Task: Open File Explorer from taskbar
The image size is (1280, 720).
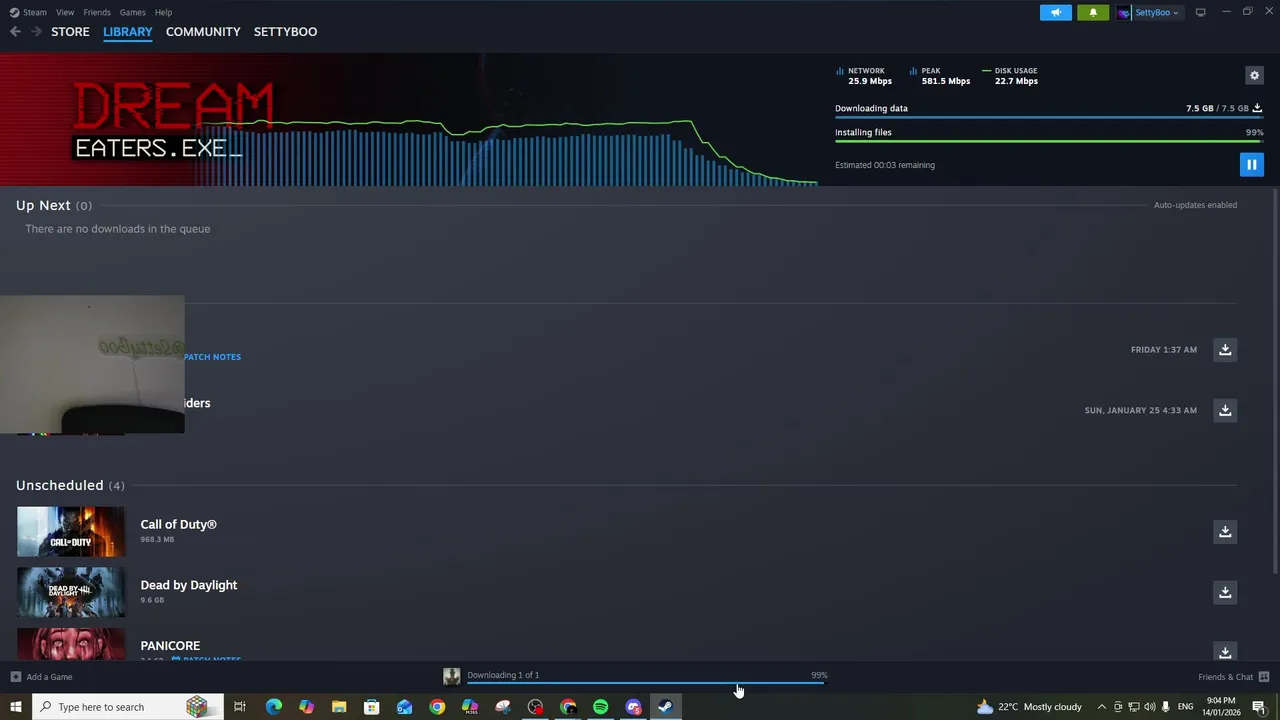Action: coord(339,707)
